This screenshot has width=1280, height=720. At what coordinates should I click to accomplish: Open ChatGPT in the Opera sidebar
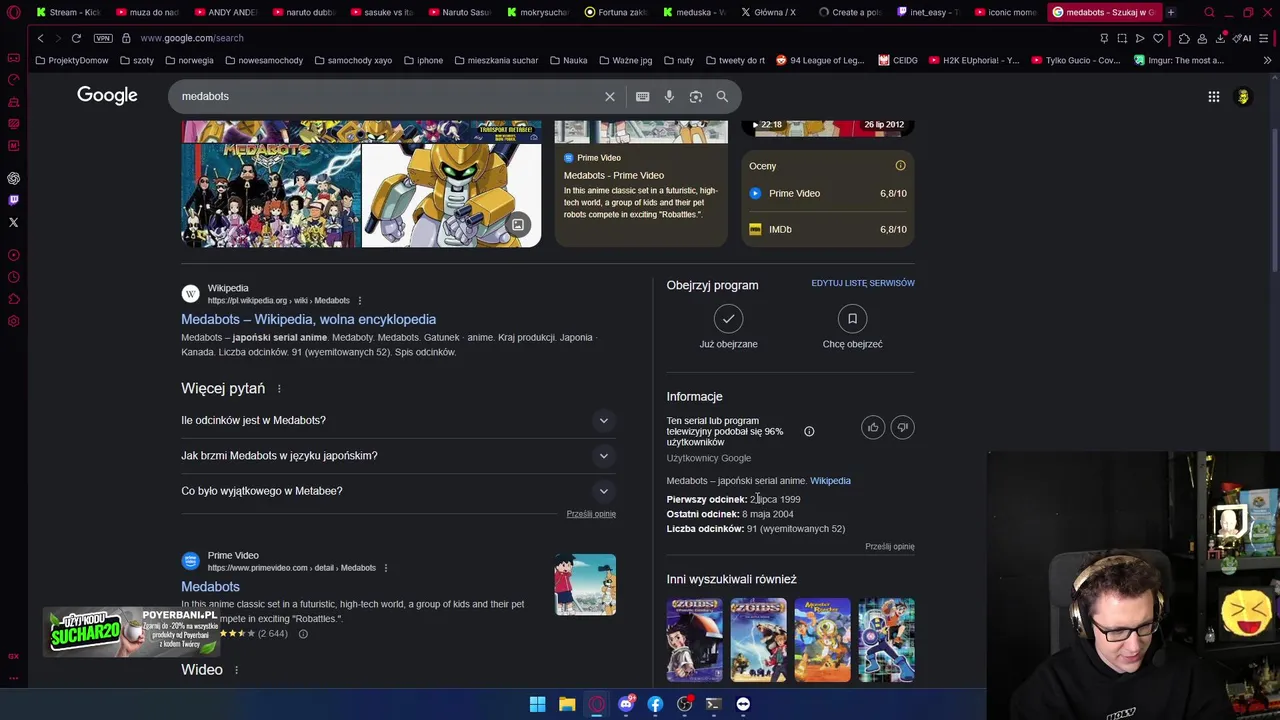[x=13, y=178]
